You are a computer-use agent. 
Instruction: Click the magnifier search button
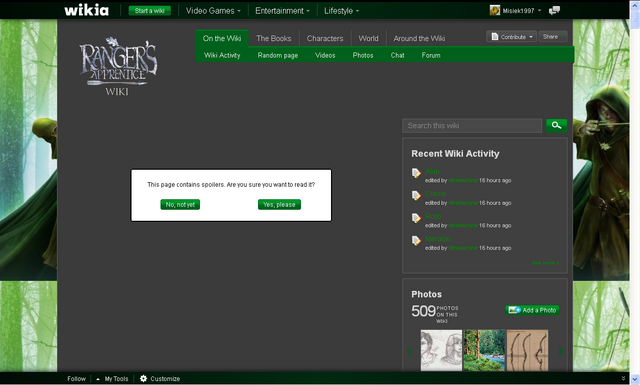coord(556,125)
